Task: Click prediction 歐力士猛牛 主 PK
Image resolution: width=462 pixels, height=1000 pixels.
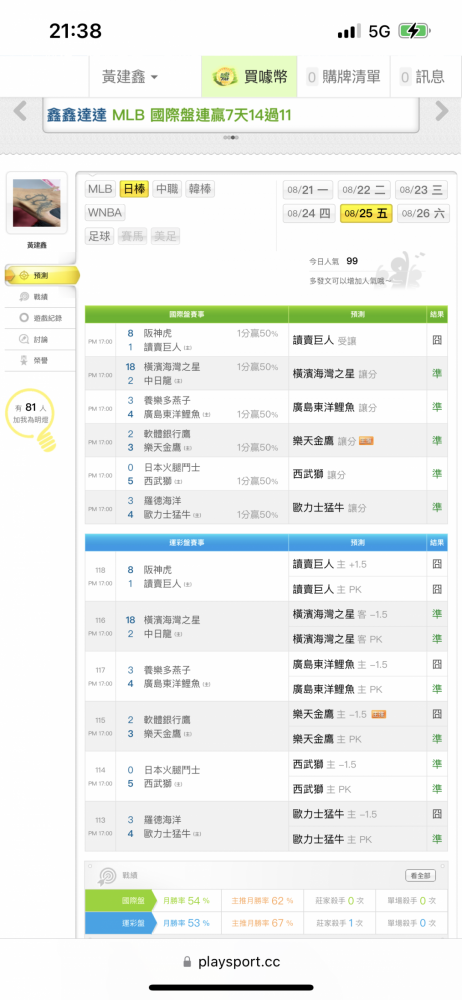Action: tap(332, 839)
